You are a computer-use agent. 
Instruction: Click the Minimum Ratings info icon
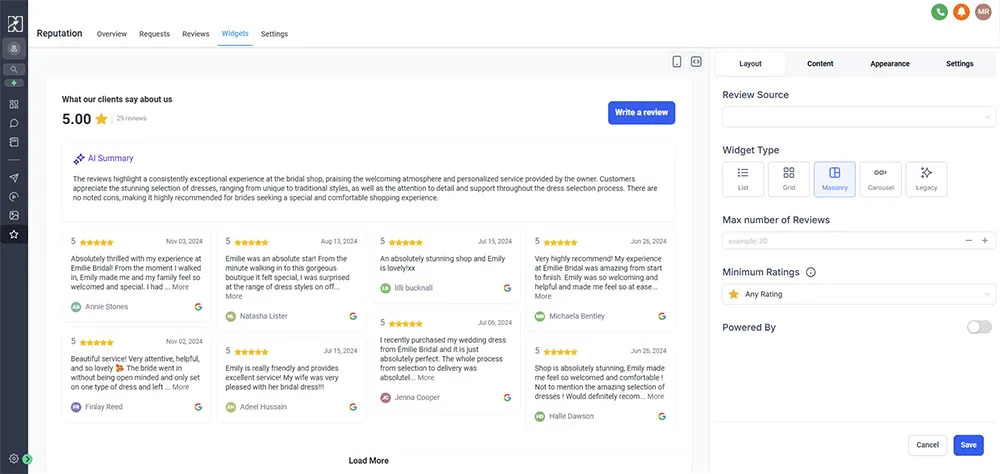pyautogui.click(x=811, y=272)
